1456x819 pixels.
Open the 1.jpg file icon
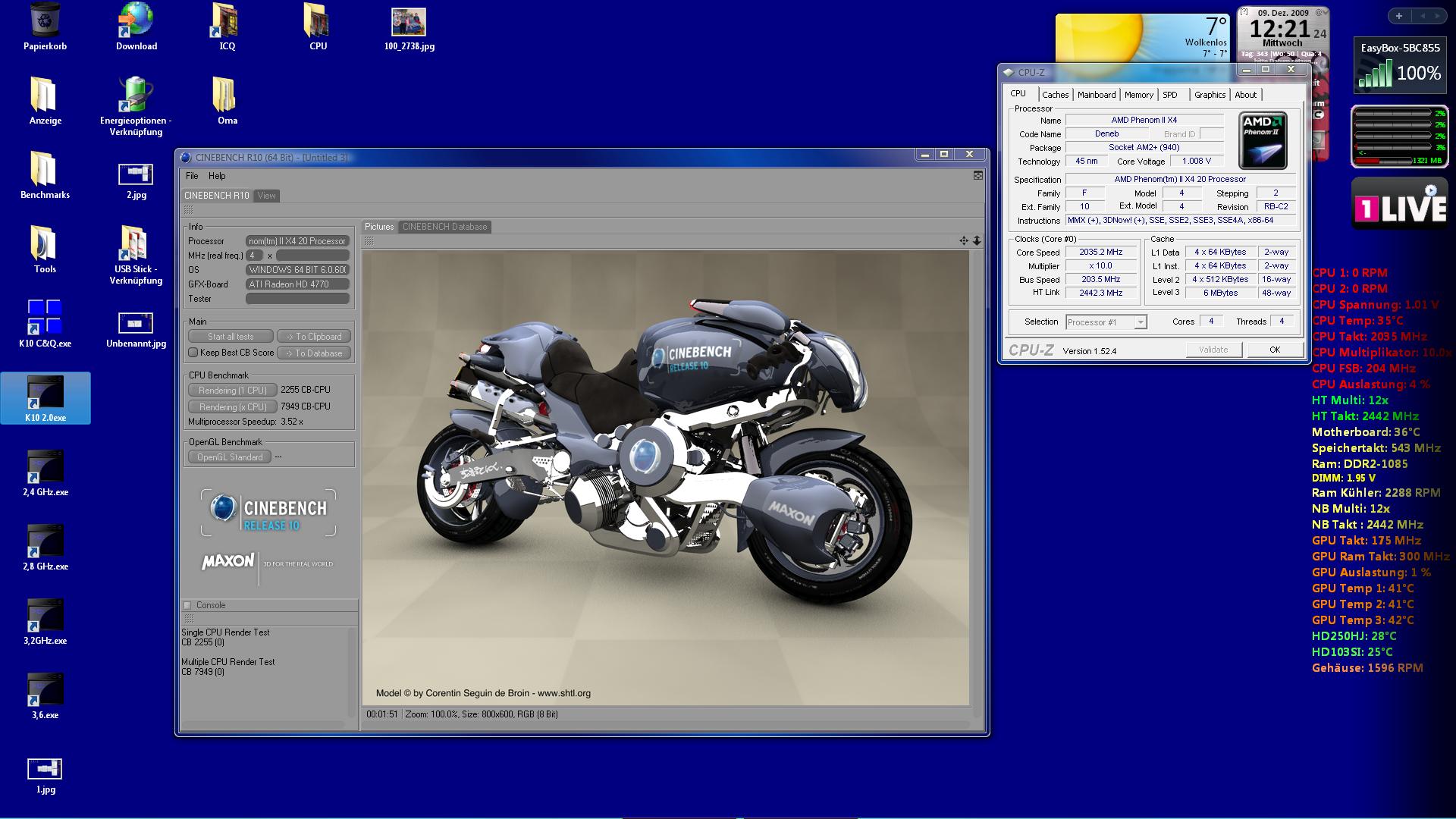45,777
